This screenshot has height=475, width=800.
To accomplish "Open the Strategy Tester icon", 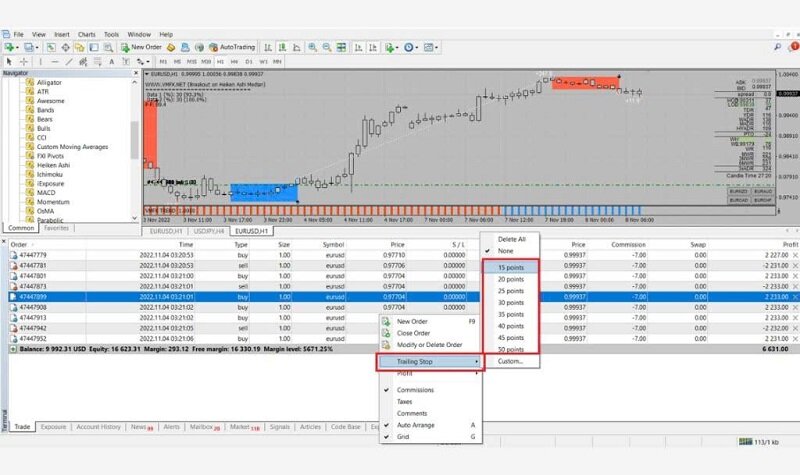I will pos(108,47).
